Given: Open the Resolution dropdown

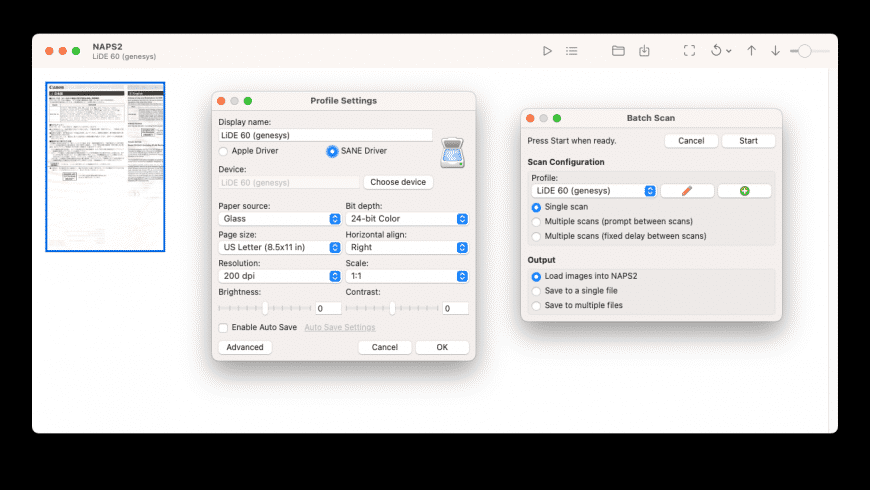Looking at the screenshot, I should point(280,276).
